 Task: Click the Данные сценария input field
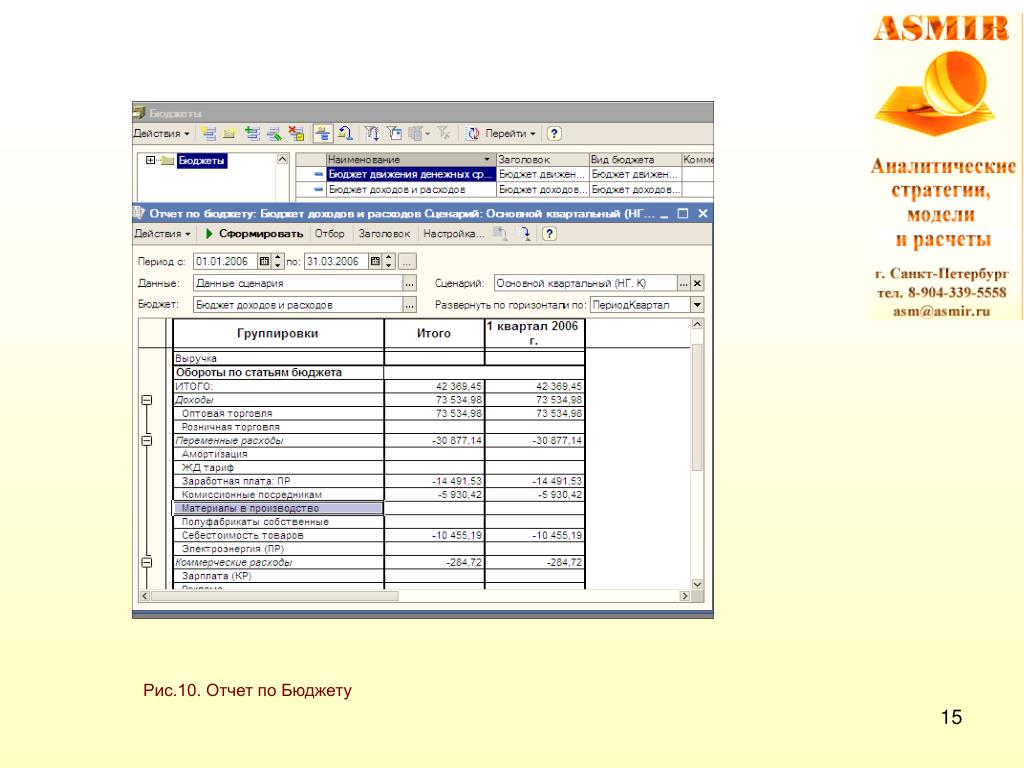(x=298, y=283)
